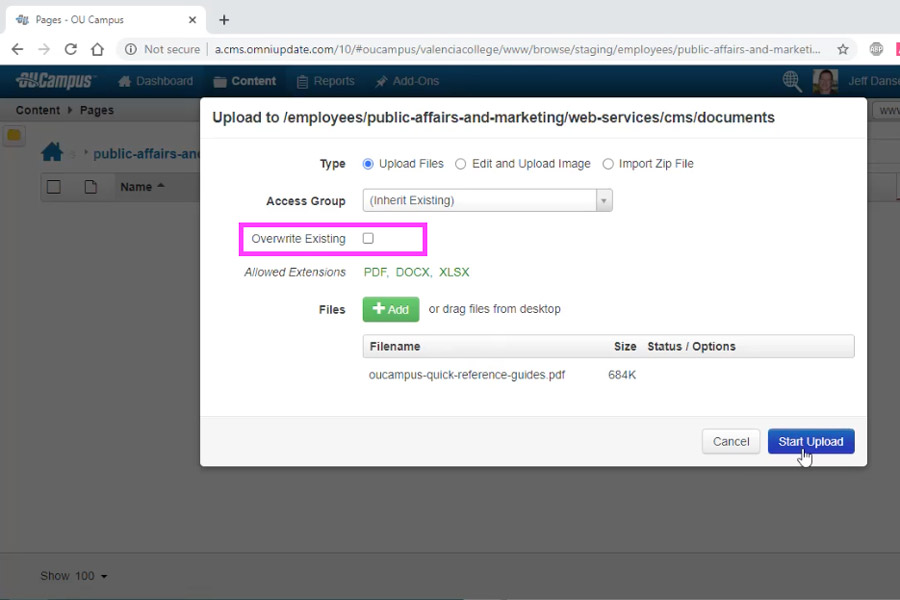
Task: Bookmark page with star icon
Action: (x=843, y=49)
